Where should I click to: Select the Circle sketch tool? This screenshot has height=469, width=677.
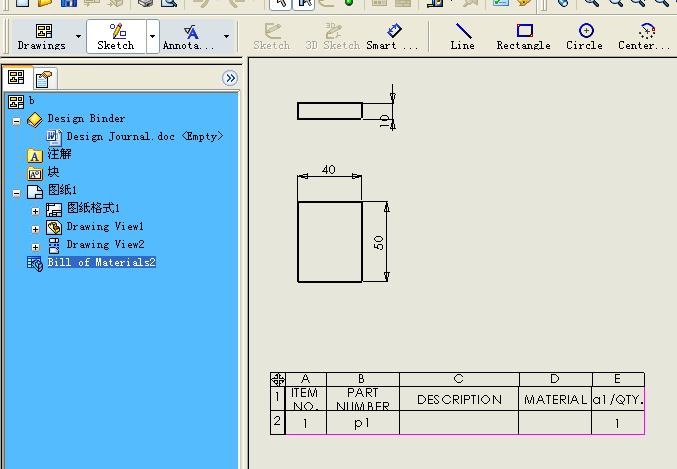585,37
